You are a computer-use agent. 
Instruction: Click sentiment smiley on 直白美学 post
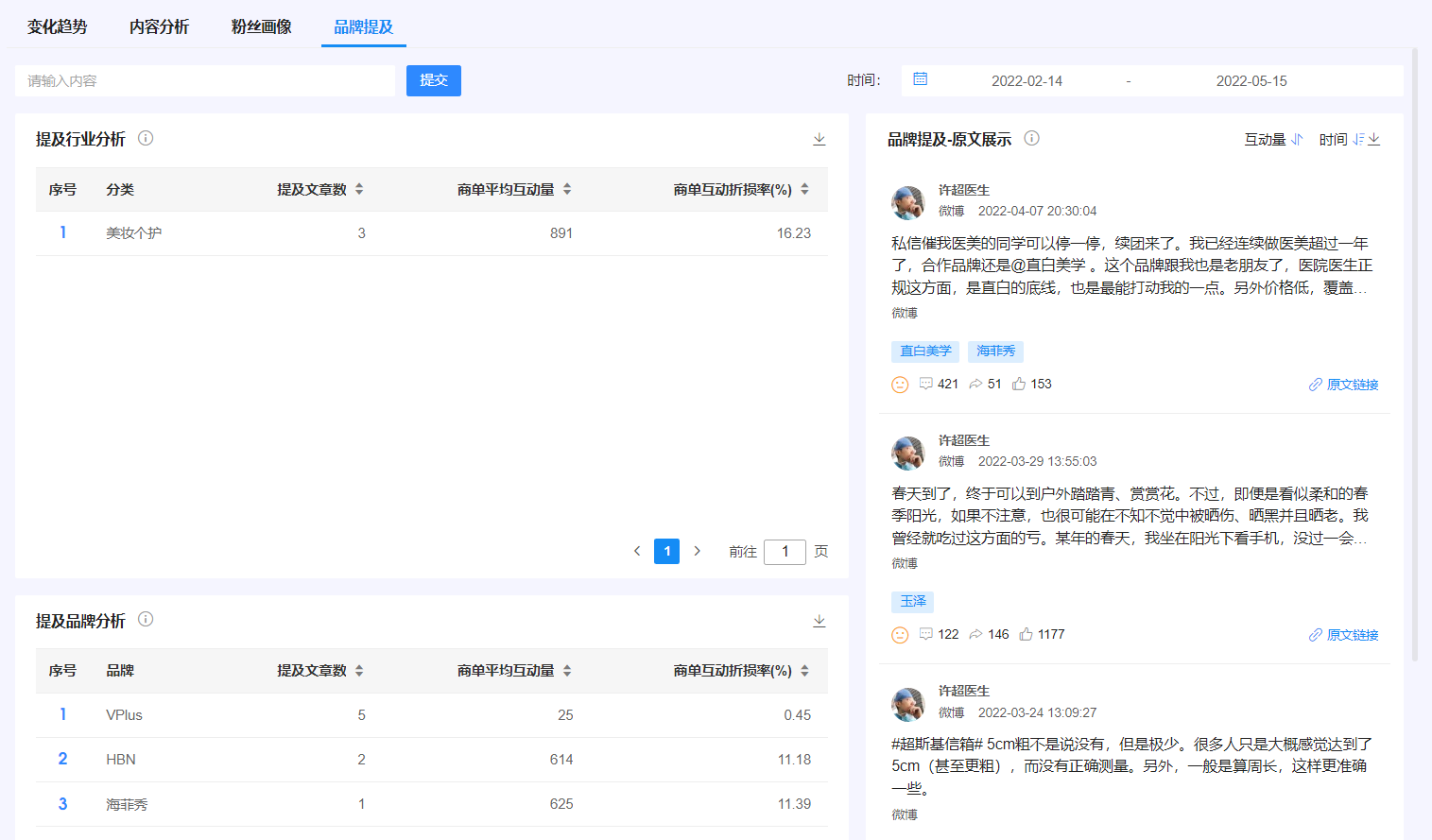(900, 385)
